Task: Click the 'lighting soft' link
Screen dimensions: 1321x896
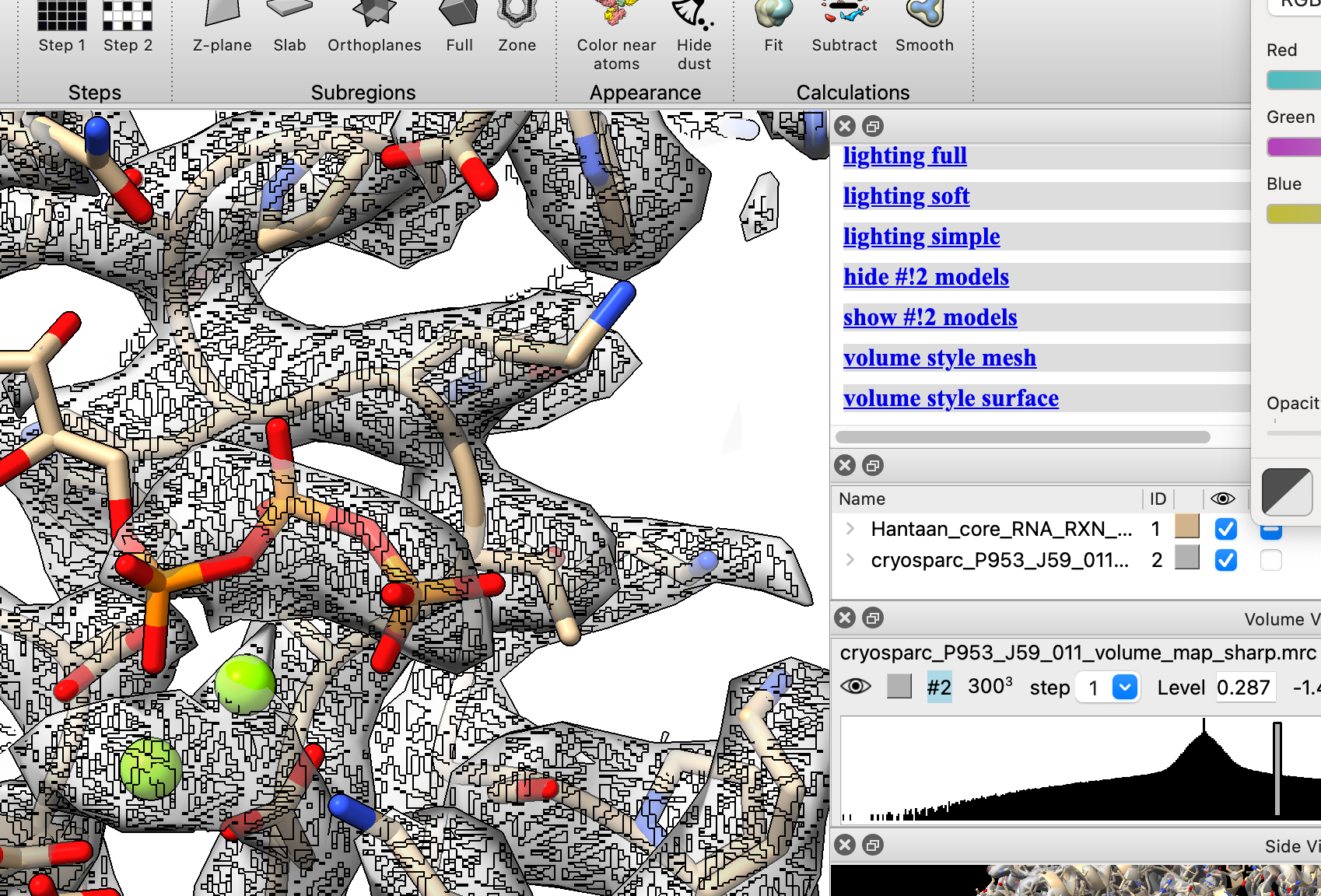Action: pos(906,196)
